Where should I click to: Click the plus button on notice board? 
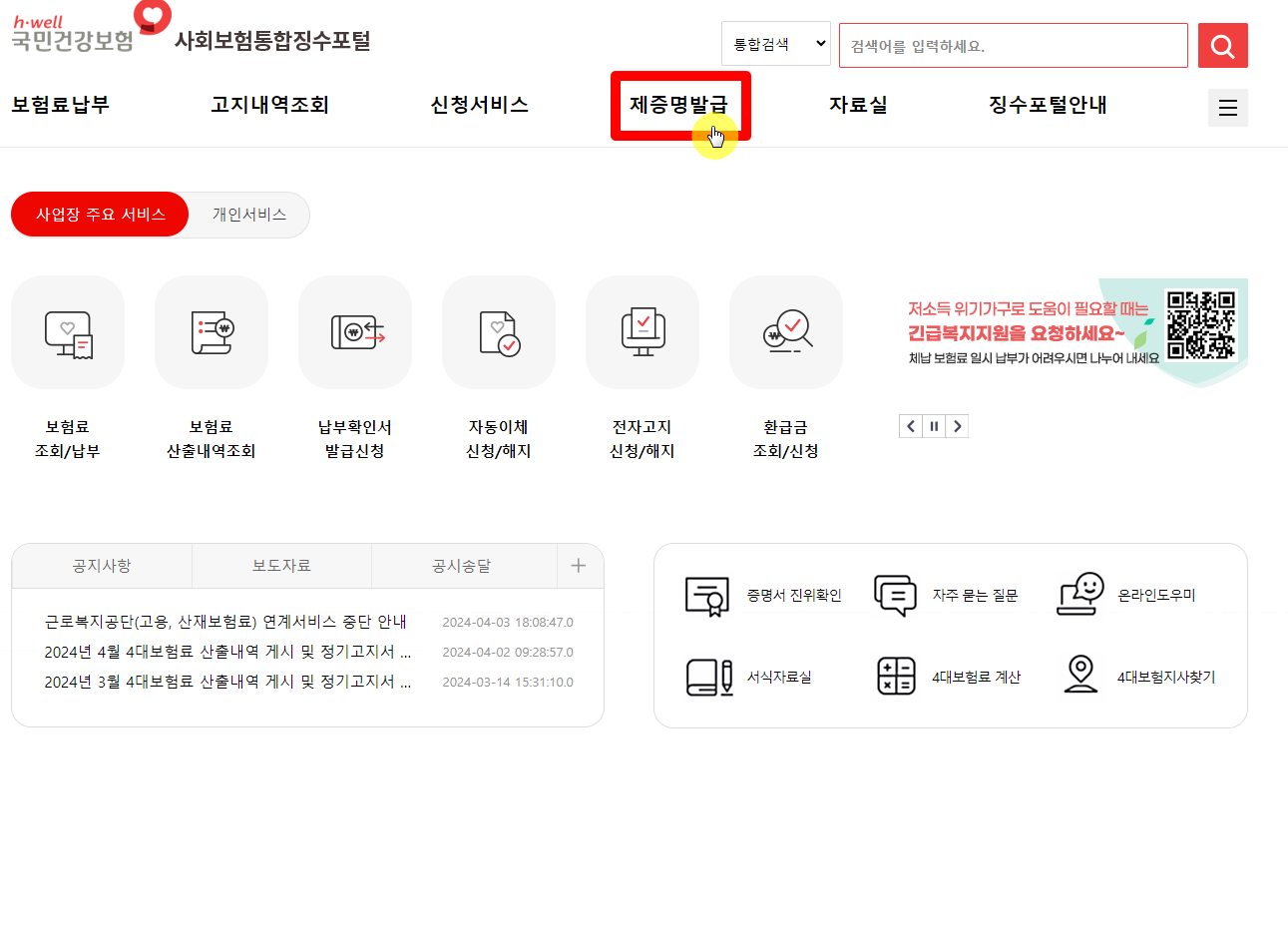[579, 565]
